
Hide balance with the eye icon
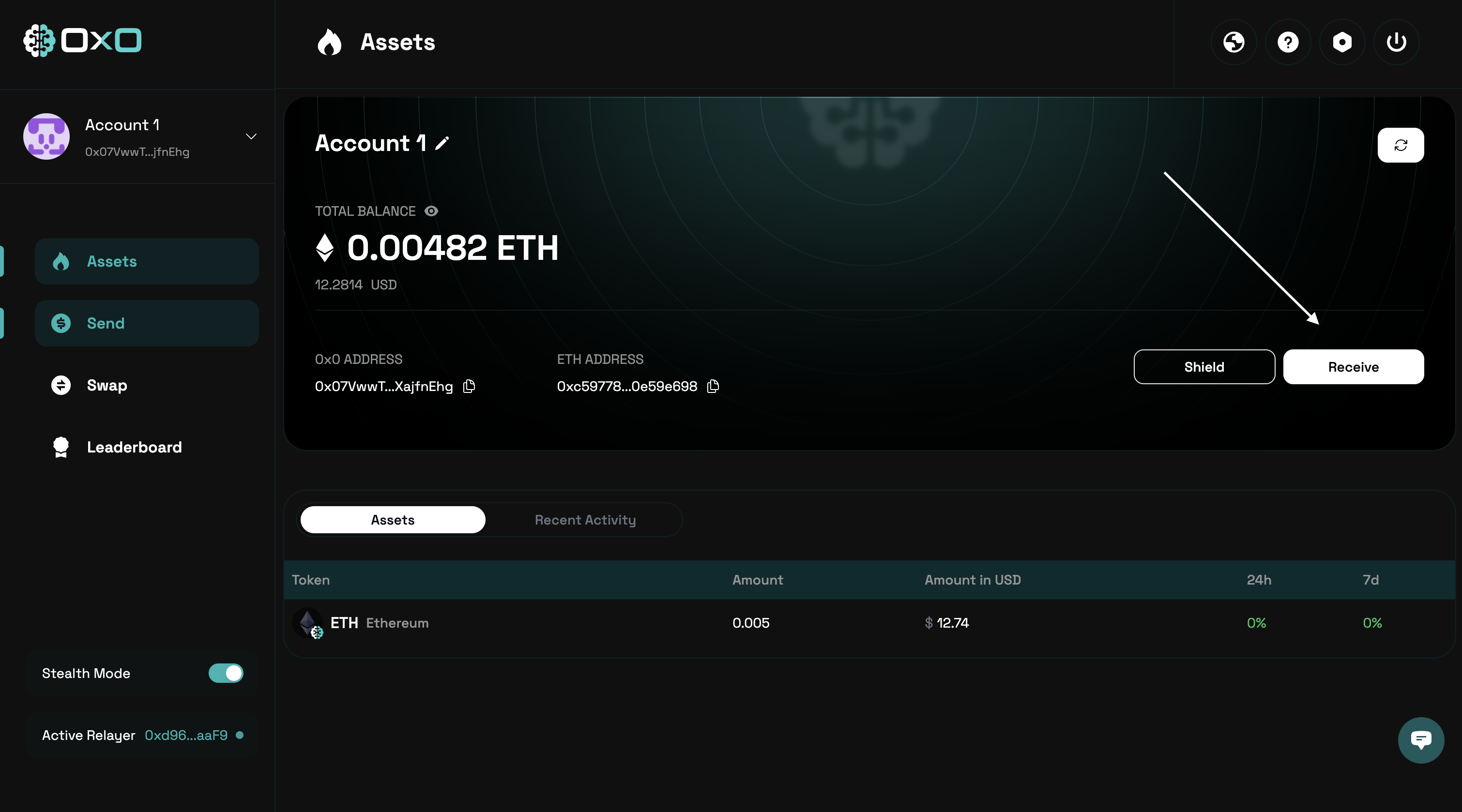point(431,211)
